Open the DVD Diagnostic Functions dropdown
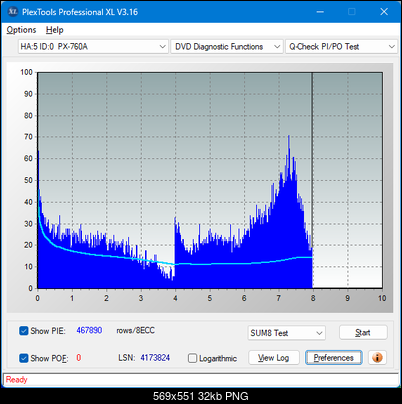The width and height of the screenshot is (402, 404). [x=227, y=47]
